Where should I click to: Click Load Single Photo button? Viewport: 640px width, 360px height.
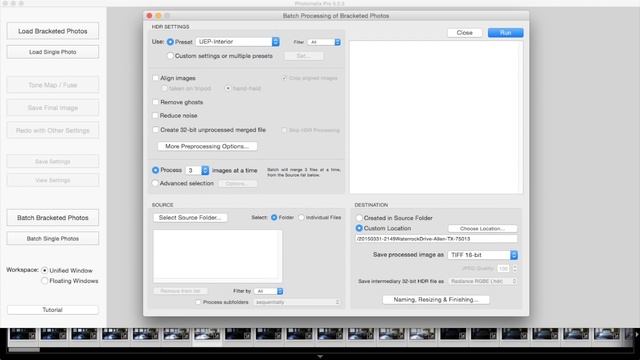coord(53,52)
